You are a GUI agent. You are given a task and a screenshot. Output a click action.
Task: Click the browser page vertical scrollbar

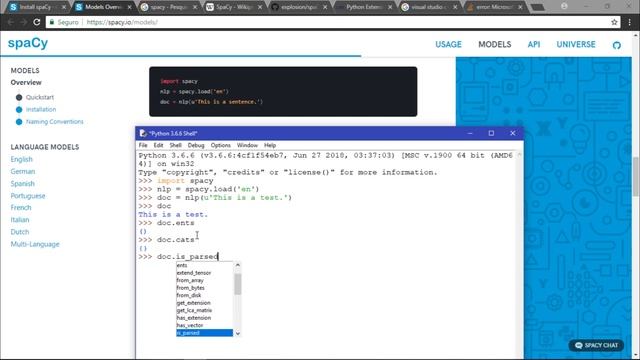(636, 176)
